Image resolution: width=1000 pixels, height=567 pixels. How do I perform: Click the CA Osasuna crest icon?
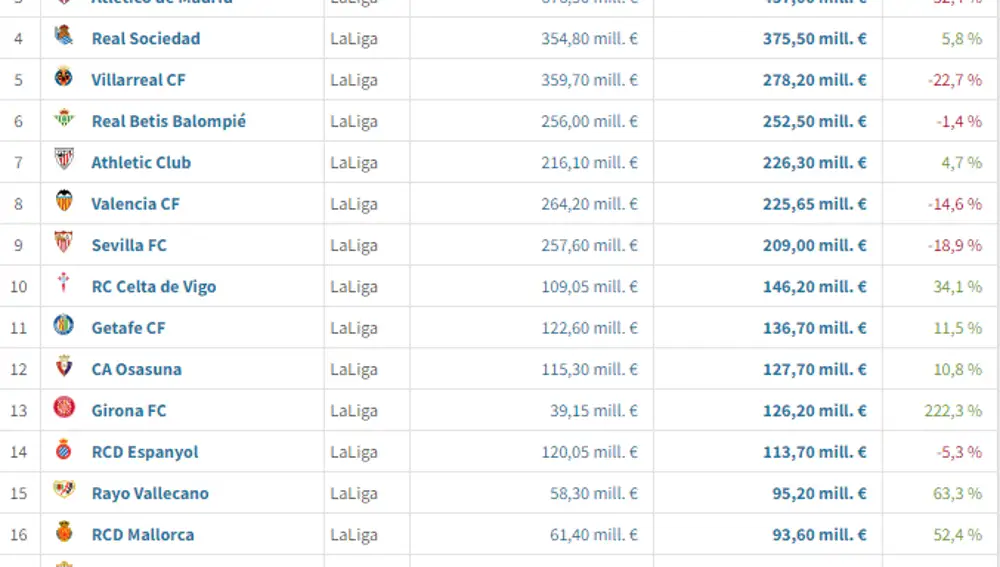point(64,365)
